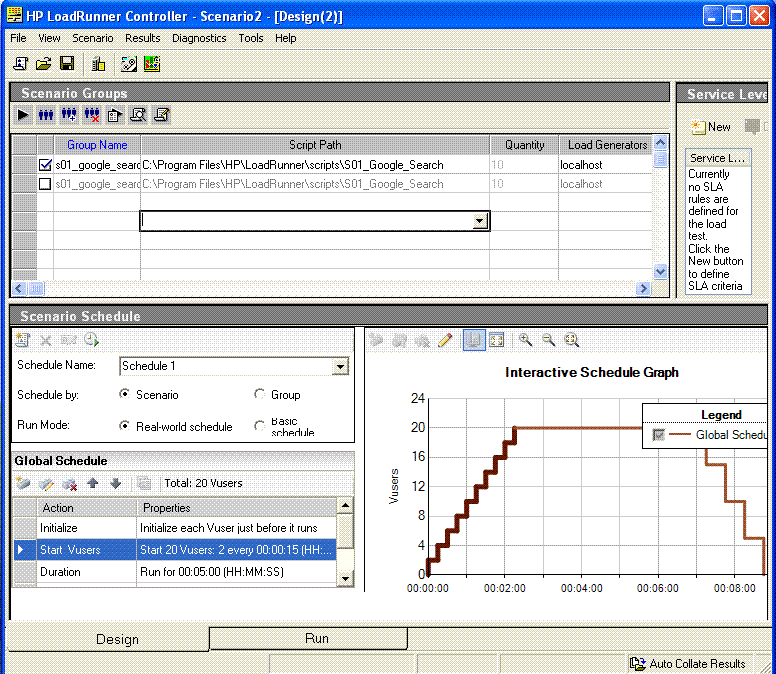Click the New SLA button
Image resolution: width=776 pixels, height=674 pixels.
pos(711,127)
